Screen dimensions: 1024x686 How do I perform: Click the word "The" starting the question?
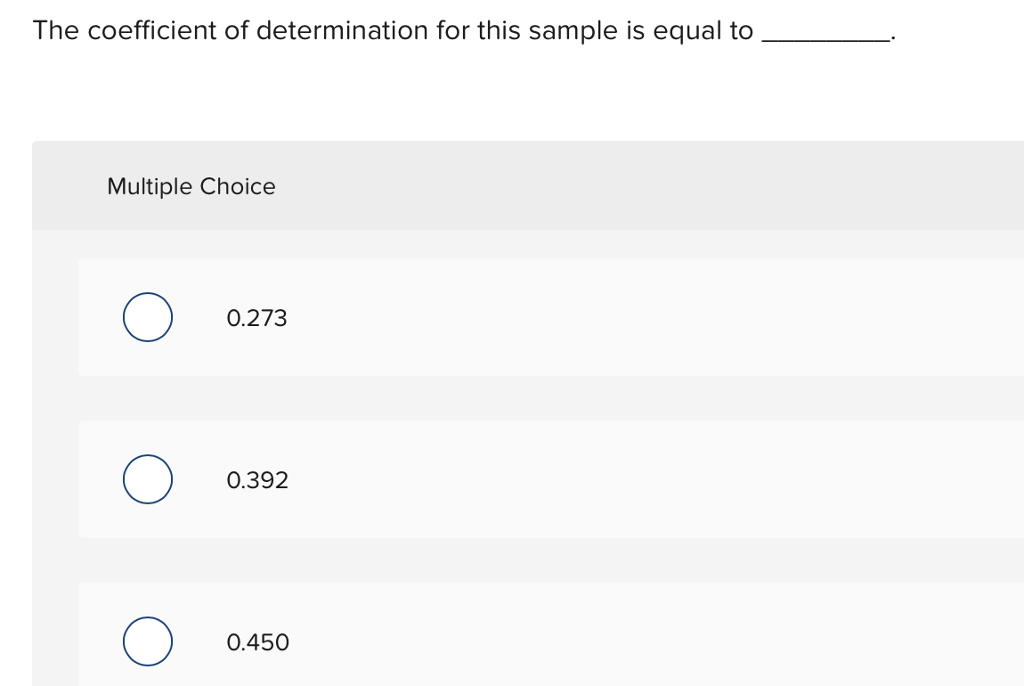[56, 30]
